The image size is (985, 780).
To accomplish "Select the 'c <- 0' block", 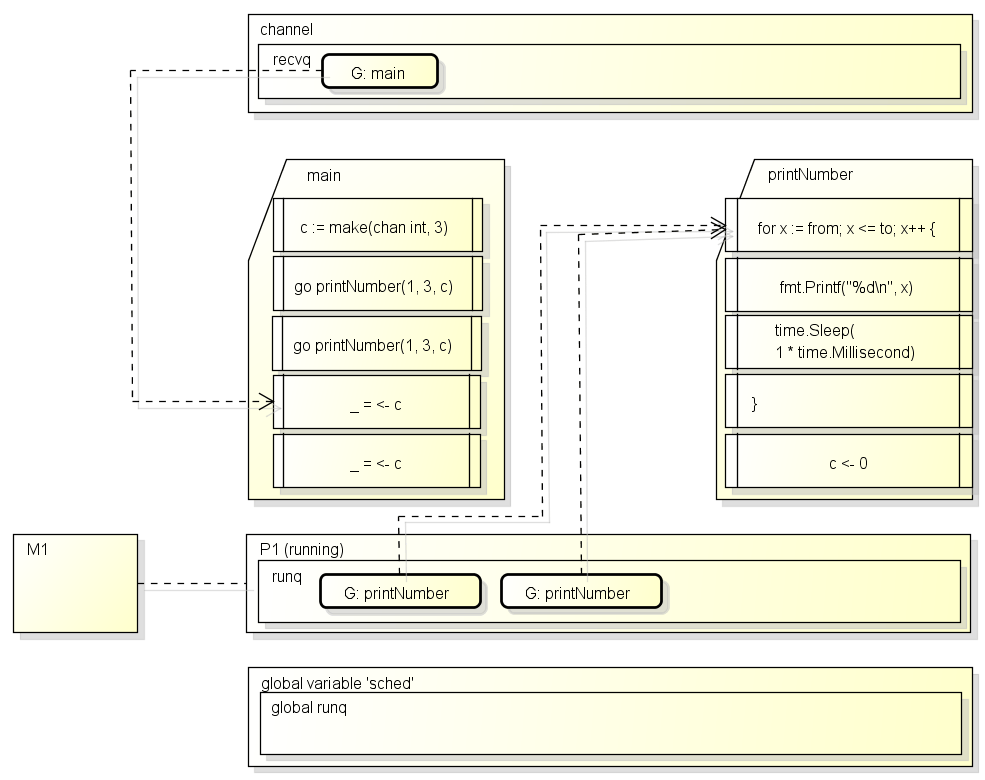I will point(849,461).
